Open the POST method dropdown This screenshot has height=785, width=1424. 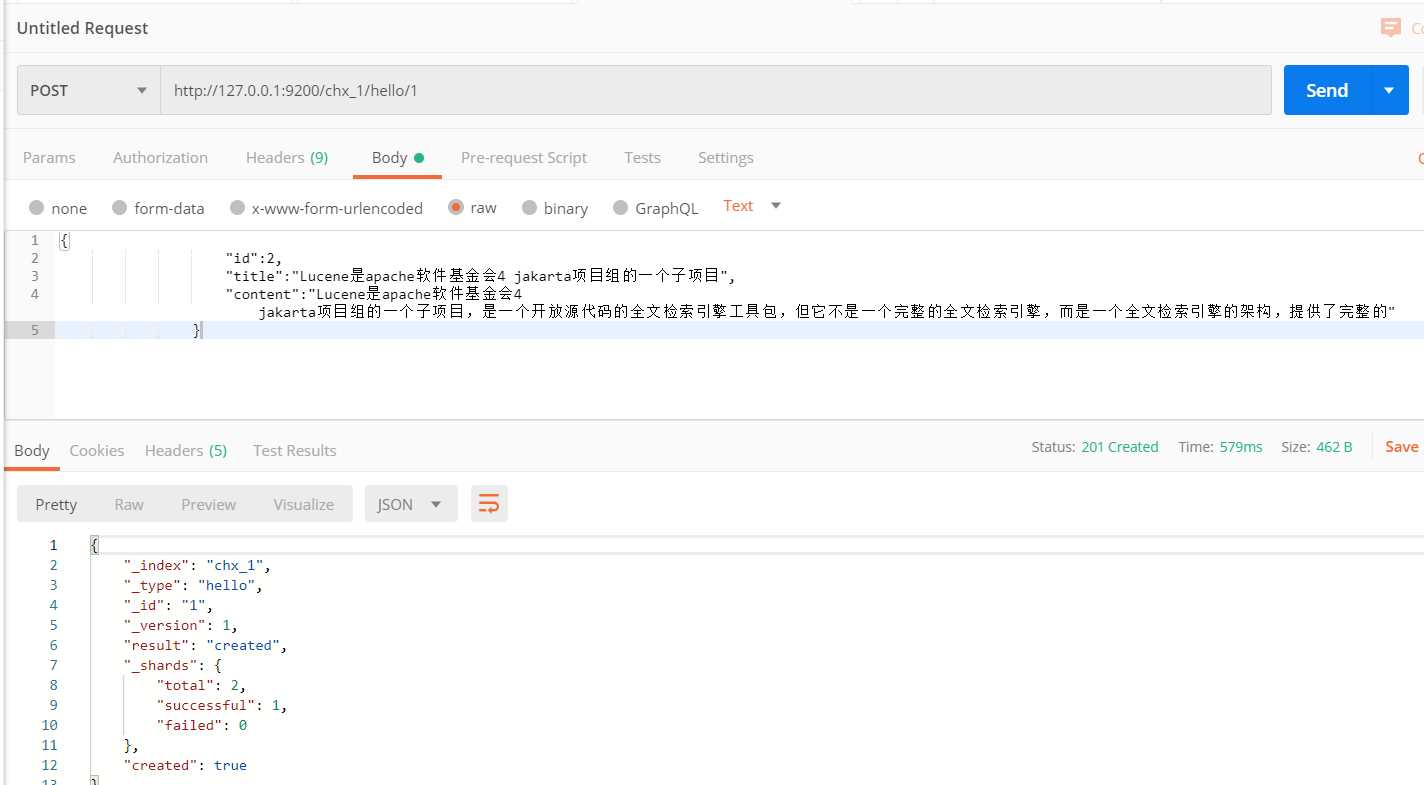tap(88, 90)
